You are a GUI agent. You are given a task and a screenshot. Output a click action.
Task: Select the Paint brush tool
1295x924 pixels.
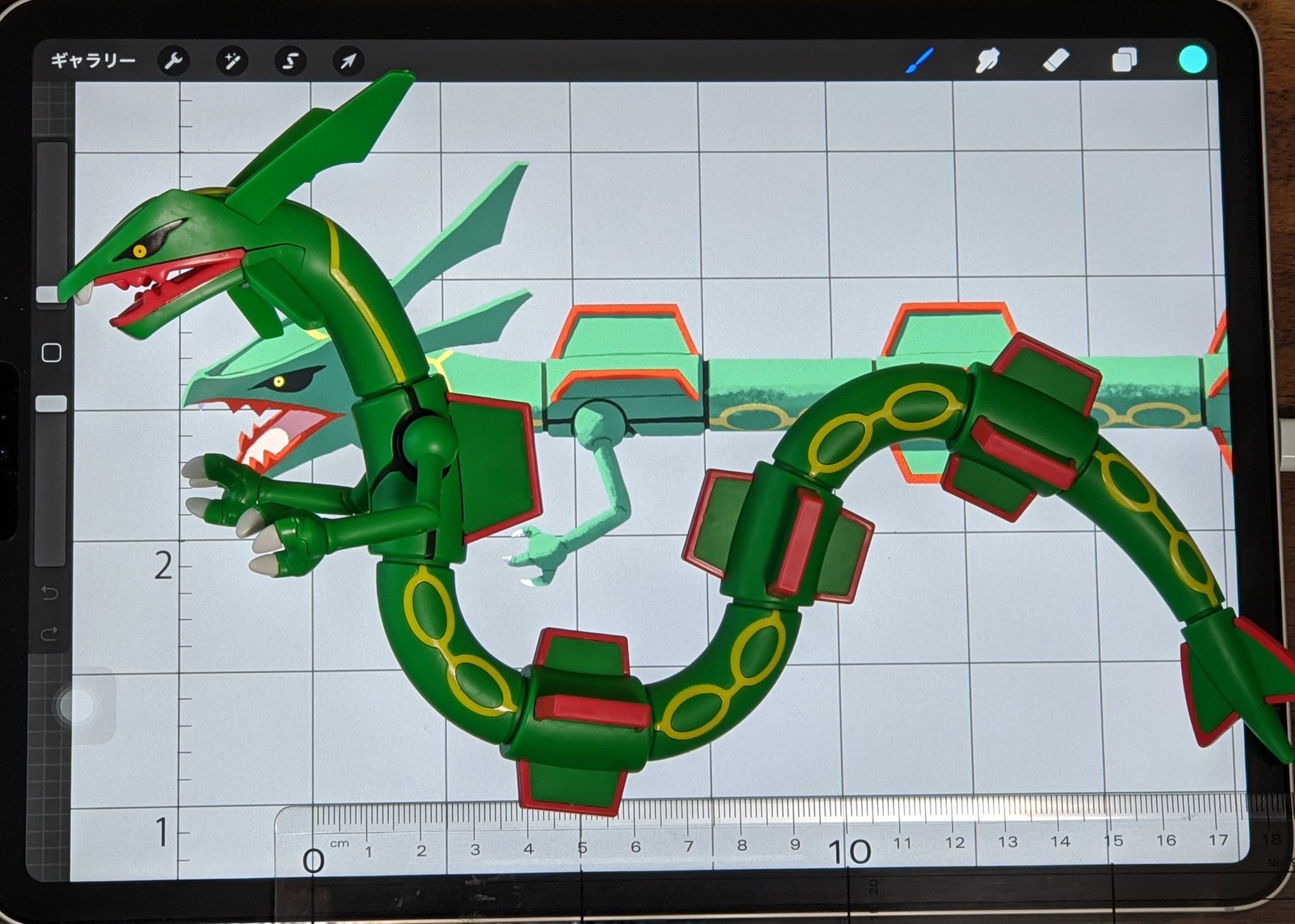pyautogui.click(x=920, y=61)
